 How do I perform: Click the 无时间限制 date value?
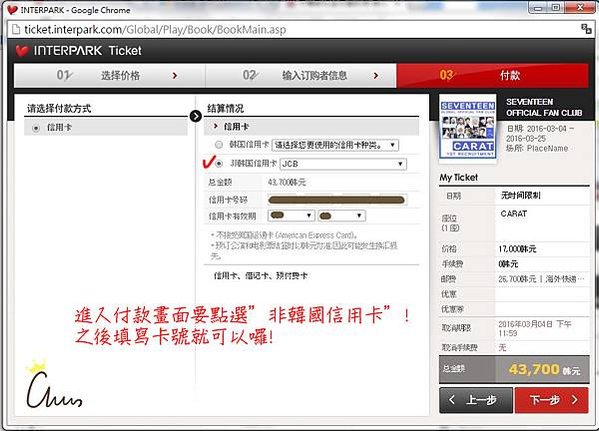point(520,195)
